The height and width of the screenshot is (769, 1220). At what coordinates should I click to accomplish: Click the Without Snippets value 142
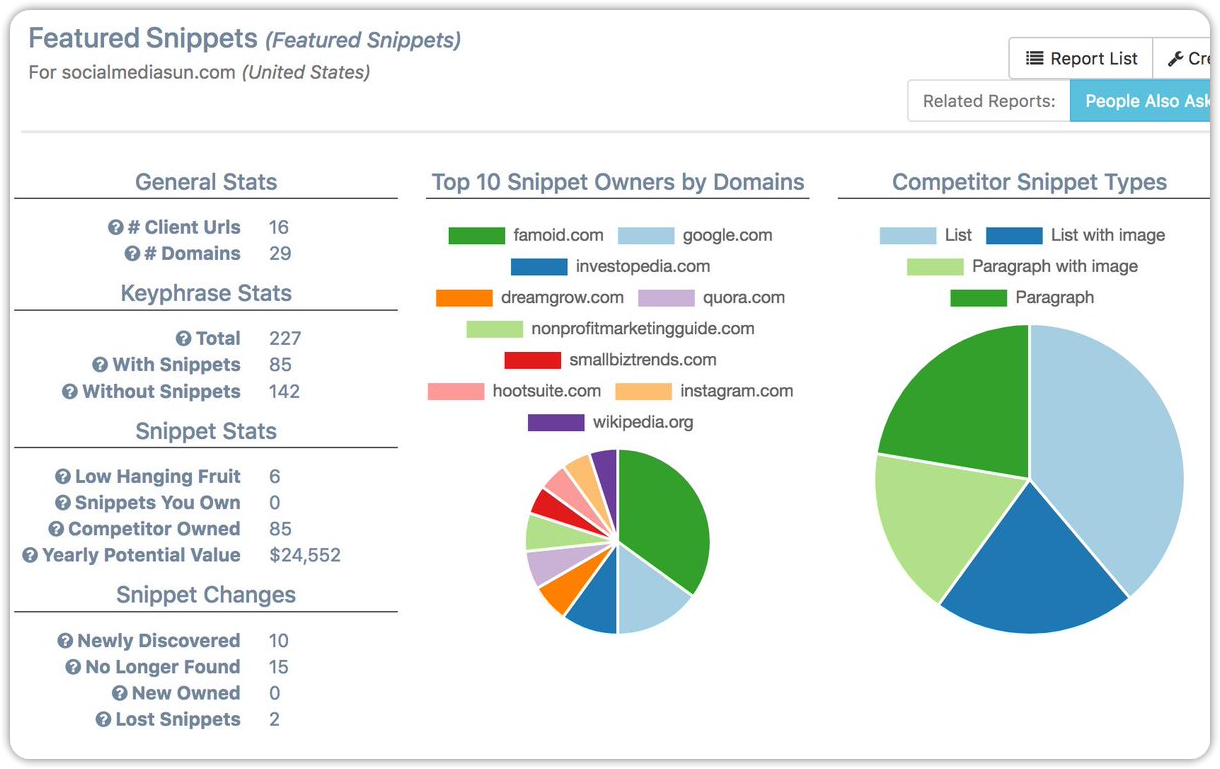[284, 392]
